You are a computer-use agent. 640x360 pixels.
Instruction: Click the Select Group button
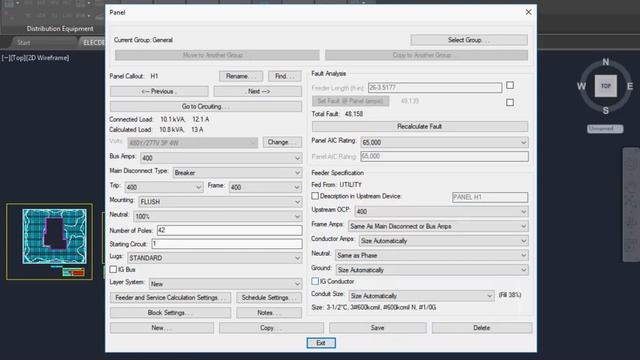[x=469, y=40]
